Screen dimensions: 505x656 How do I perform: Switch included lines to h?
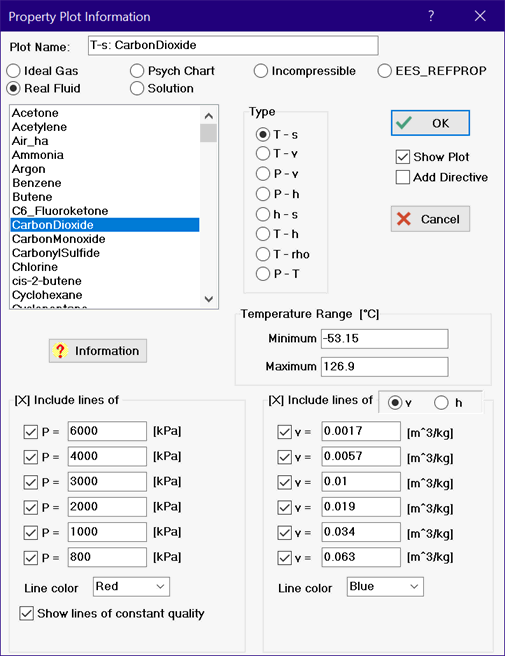click(441, 402)
